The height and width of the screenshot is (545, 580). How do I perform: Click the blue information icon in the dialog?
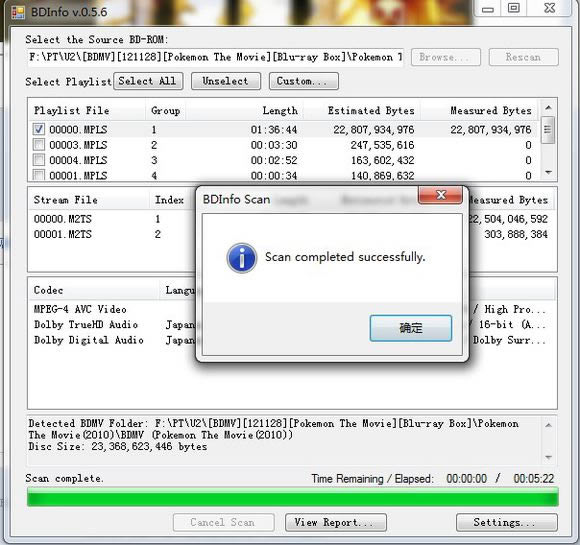pyautogui.click(x=242, y=258)
